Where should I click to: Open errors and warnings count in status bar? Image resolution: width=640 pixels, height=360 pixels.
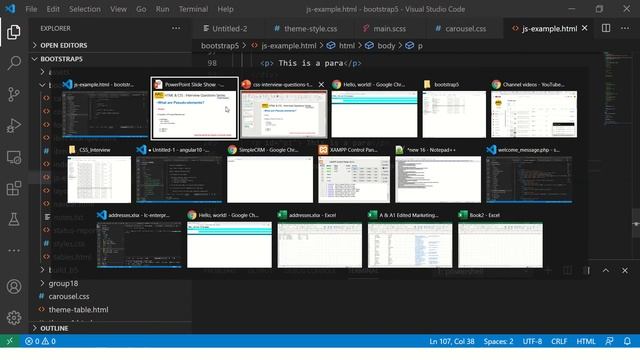40,341
